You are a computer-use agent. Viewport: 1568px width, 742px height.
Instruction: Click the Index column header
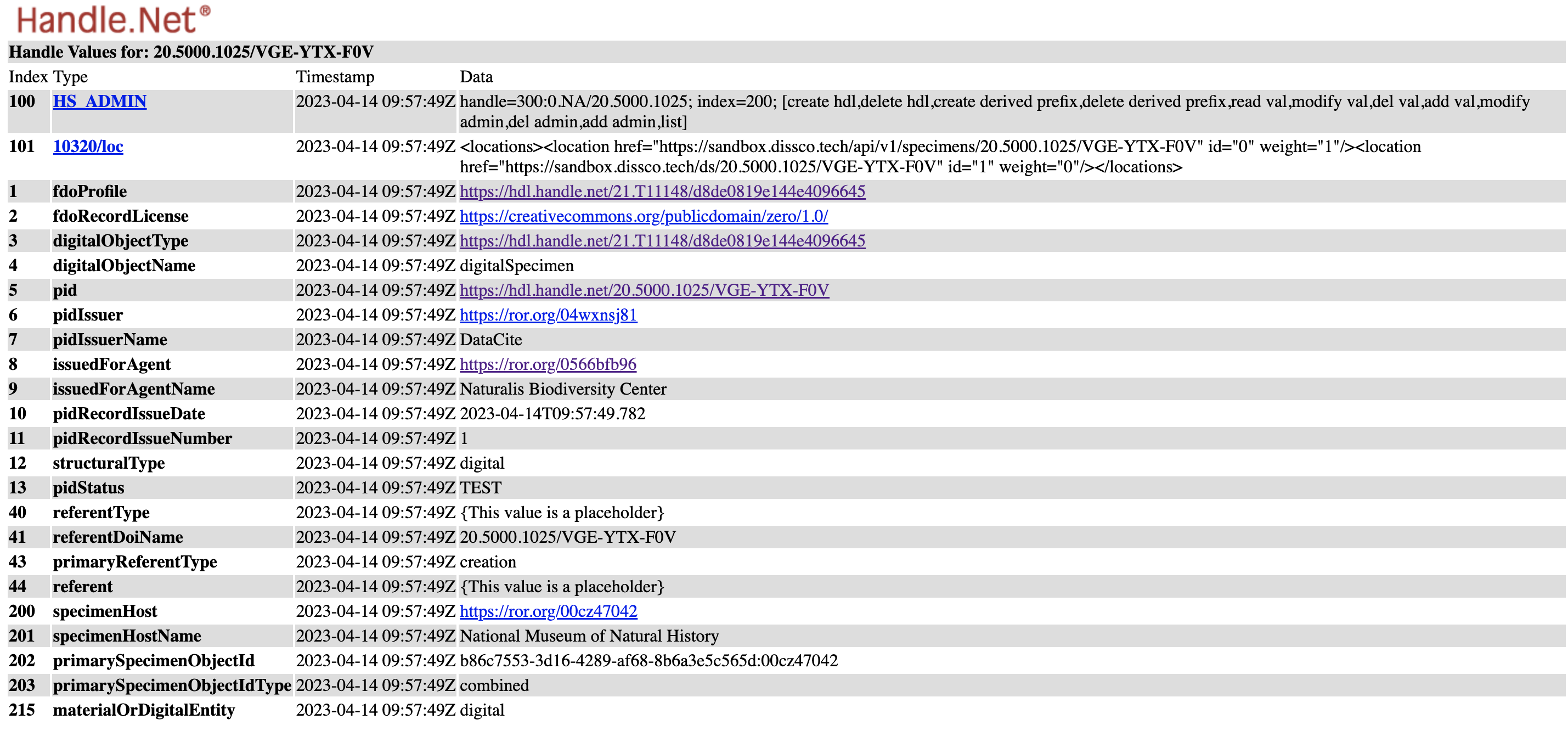(x=28, y=77)
